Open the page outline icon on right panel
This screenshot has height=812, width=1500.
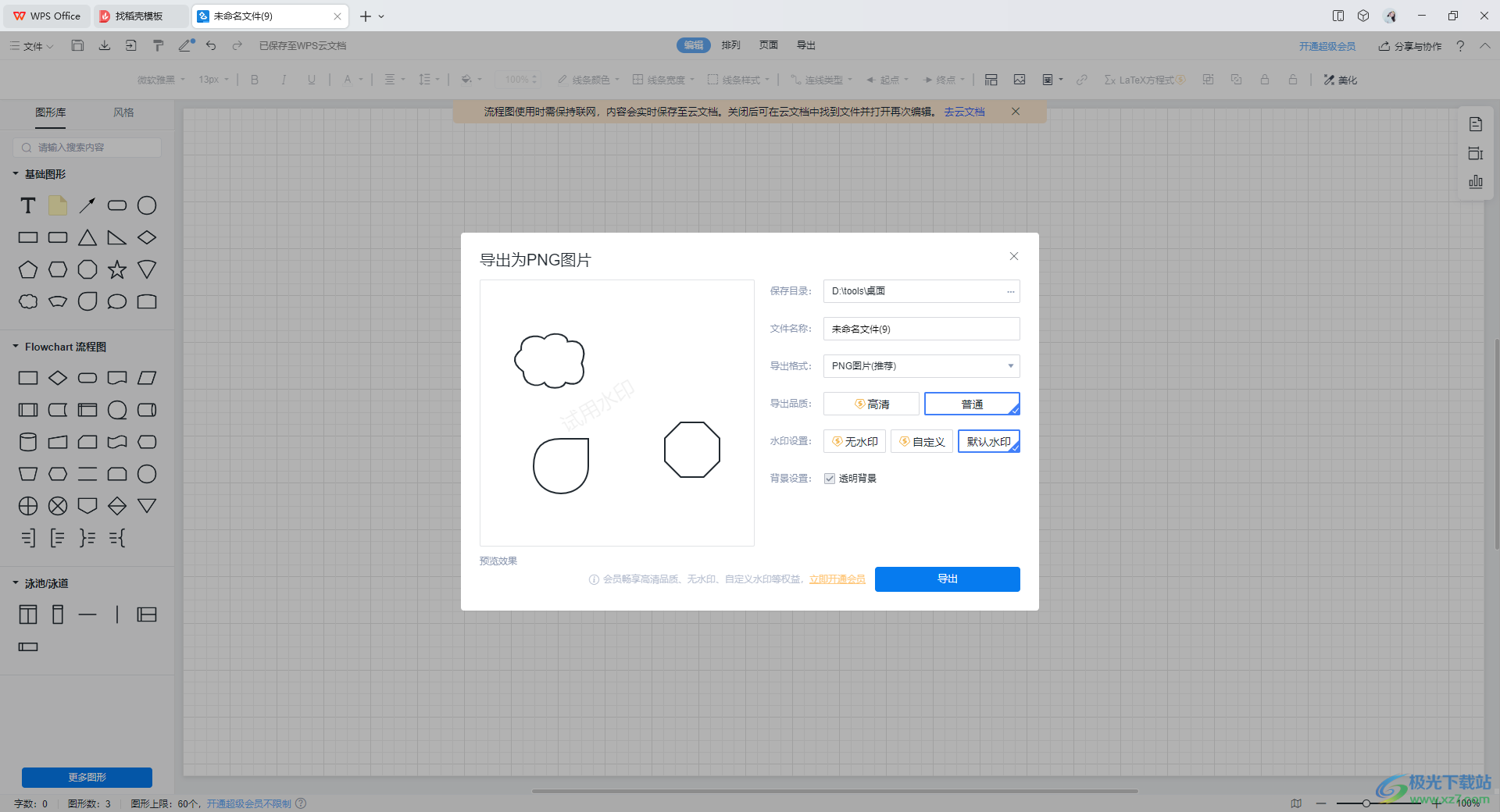pyautogui.click(x=1476, y=124)
